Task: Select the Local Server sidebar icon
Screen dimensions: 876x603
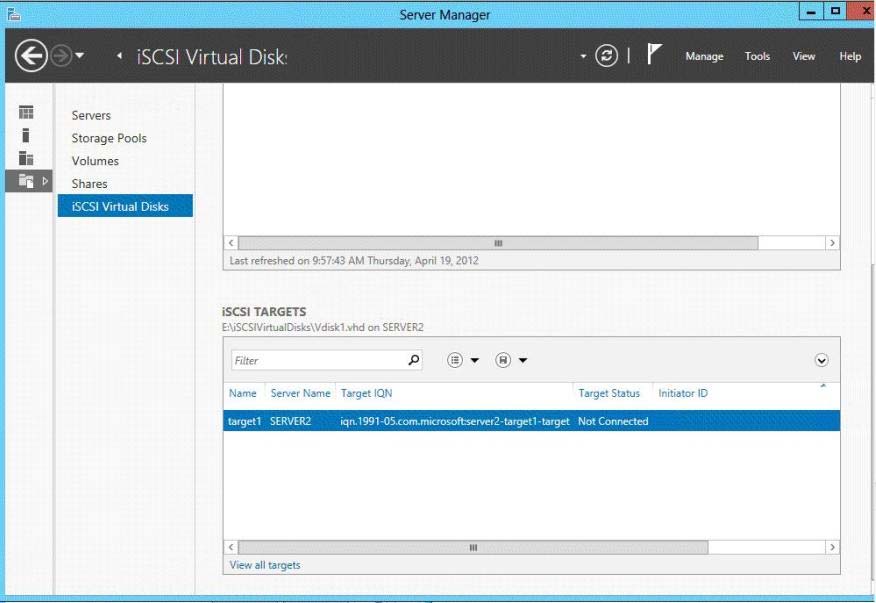Action: click(26, 135)
